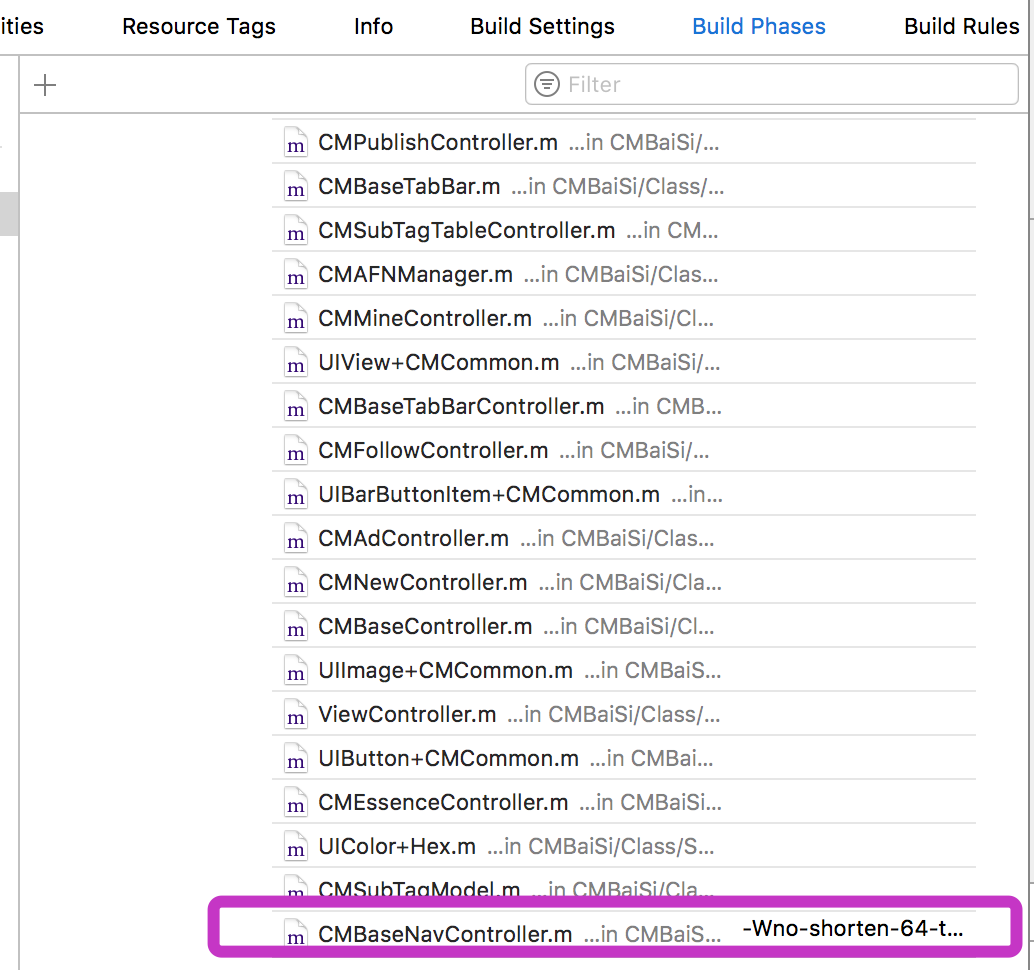Click the plus add build phase button
Image resolution: width=1034 pixels, height=970 pixels.
45,85
